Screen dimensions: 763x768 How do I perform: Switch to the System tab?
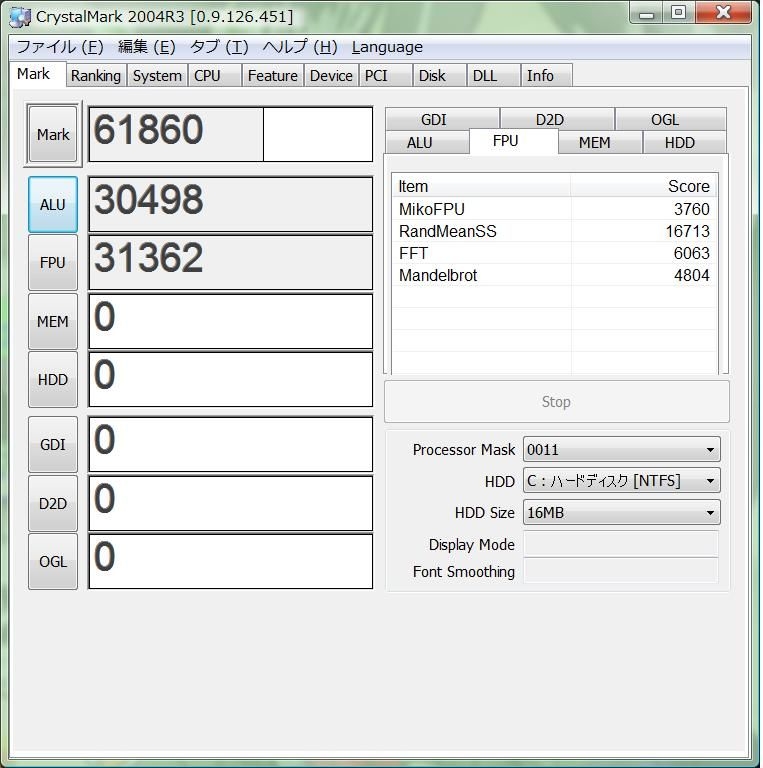point(157,76)
